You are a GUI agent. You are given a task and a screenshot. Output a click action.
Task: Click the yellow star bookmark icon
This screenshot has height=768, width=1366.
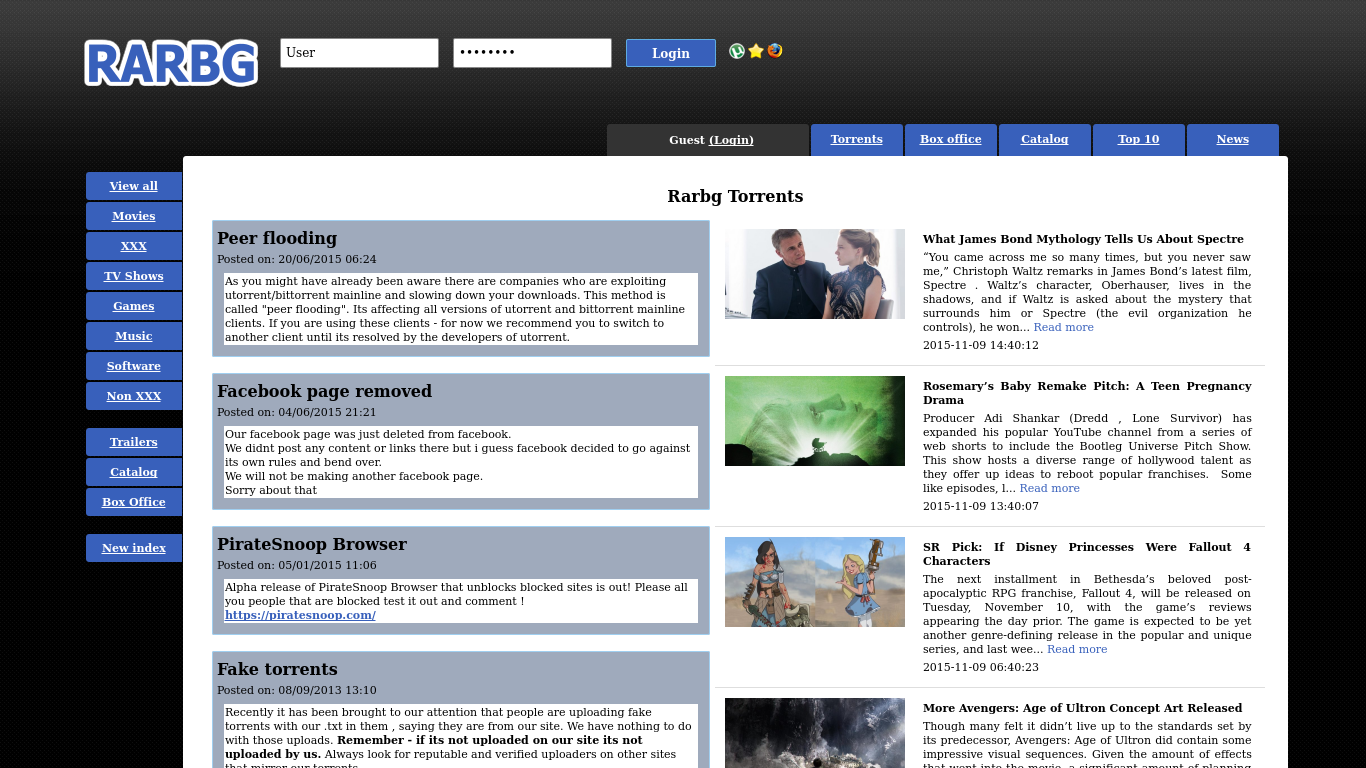756,51
